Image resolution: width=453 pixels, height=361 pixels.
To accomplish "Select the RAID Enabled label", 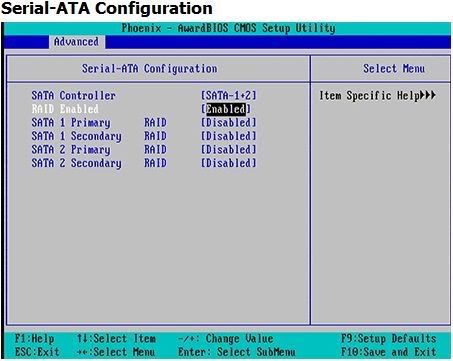I will coord(65,109).
